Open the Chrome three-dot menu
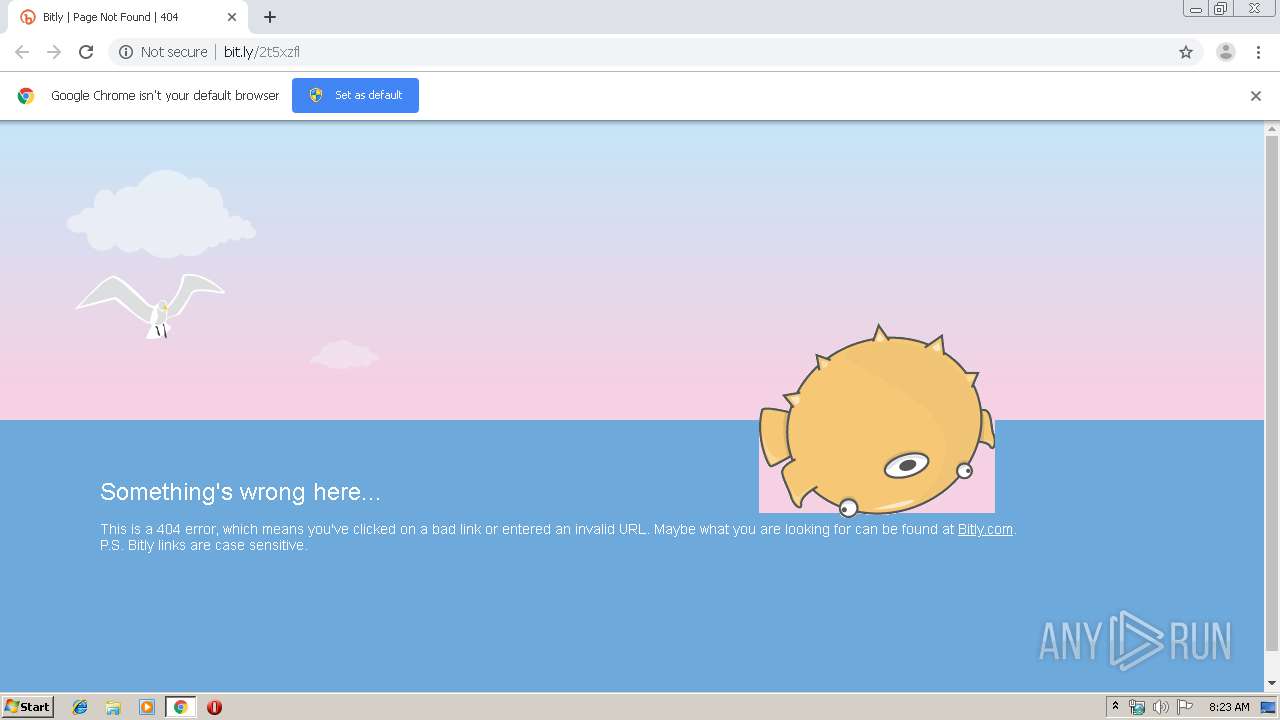The image size is (1280, 720). pos(1259,52)
